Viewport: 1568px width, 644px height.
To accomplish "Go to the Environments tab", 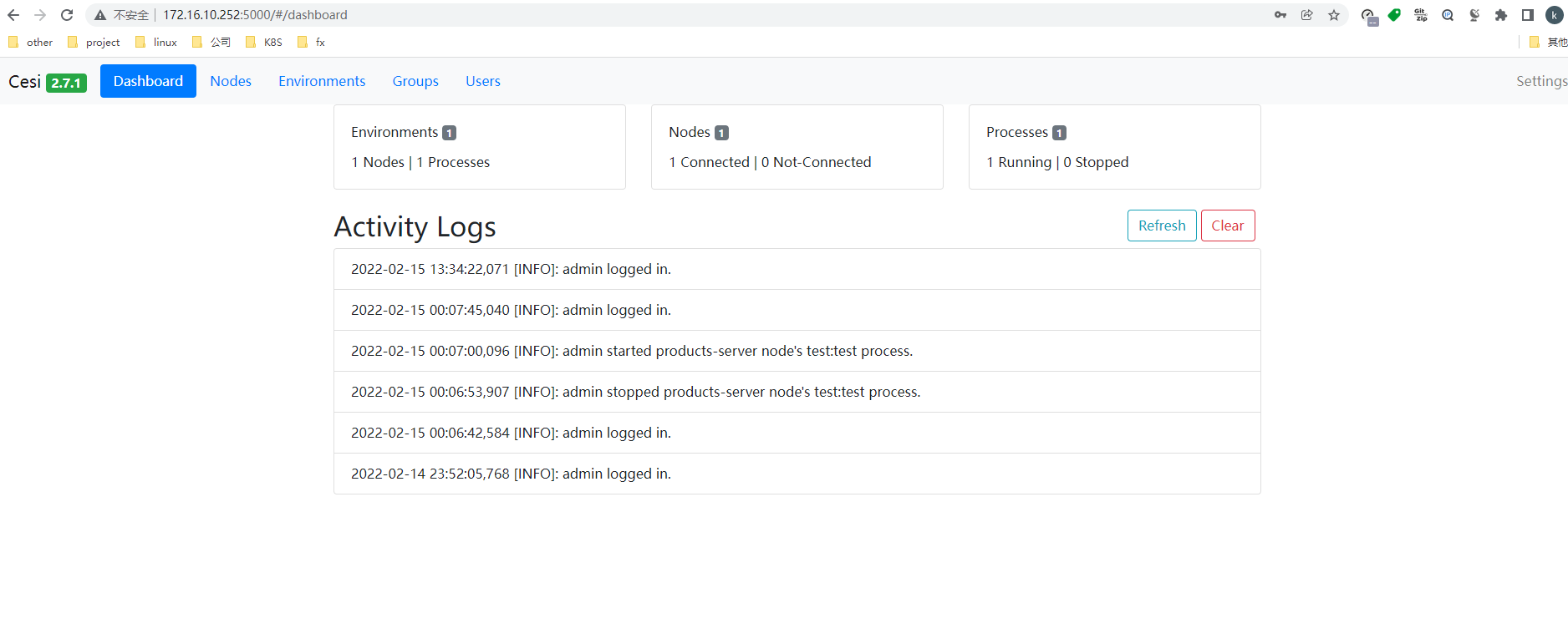I will [322, 81].
